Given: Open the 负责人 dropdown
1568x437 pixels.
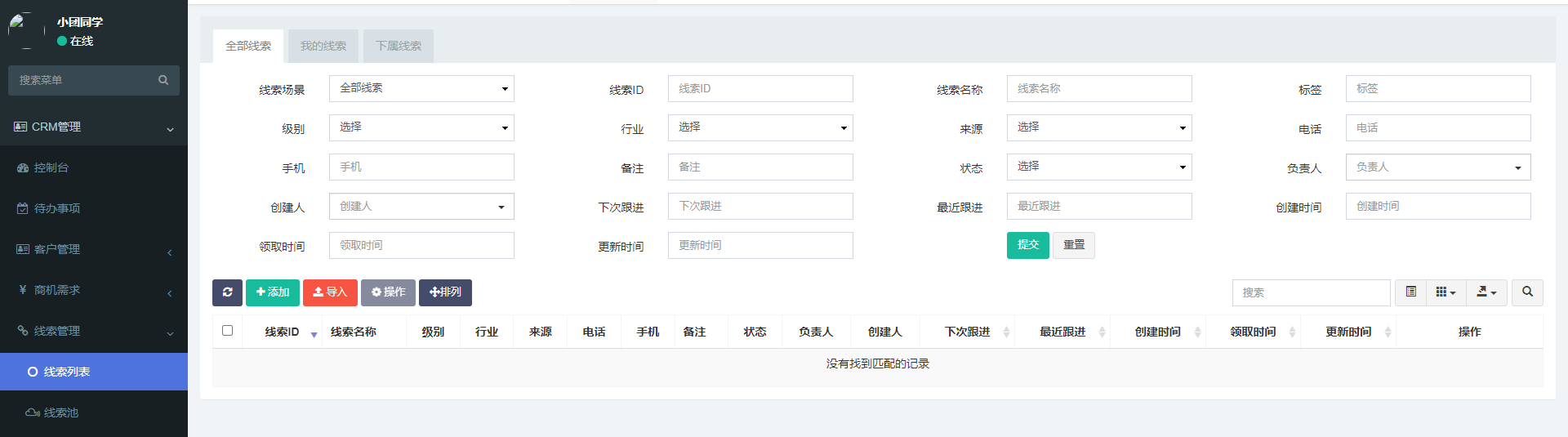Looking at the screenshot, I should coord(1438,167).
